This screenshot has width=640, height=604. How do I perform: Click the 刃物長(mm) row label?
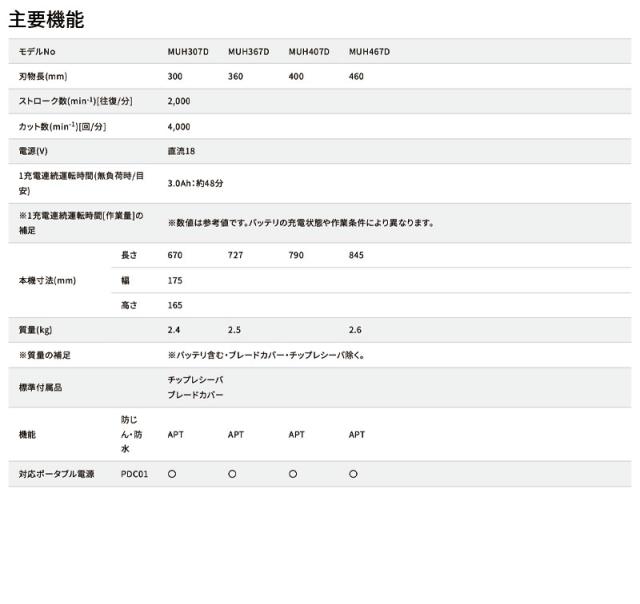click(43, 76)
